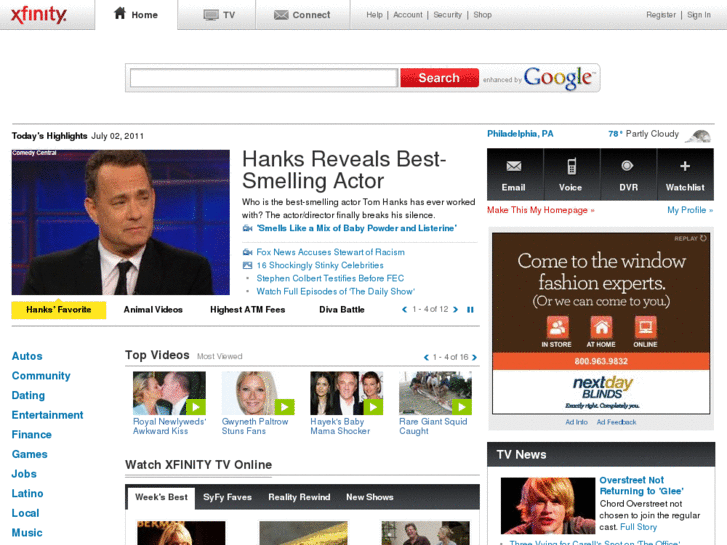Show previous Top Videos page arrow
Screen dimensions: 727x545
[x=426, y=357]
